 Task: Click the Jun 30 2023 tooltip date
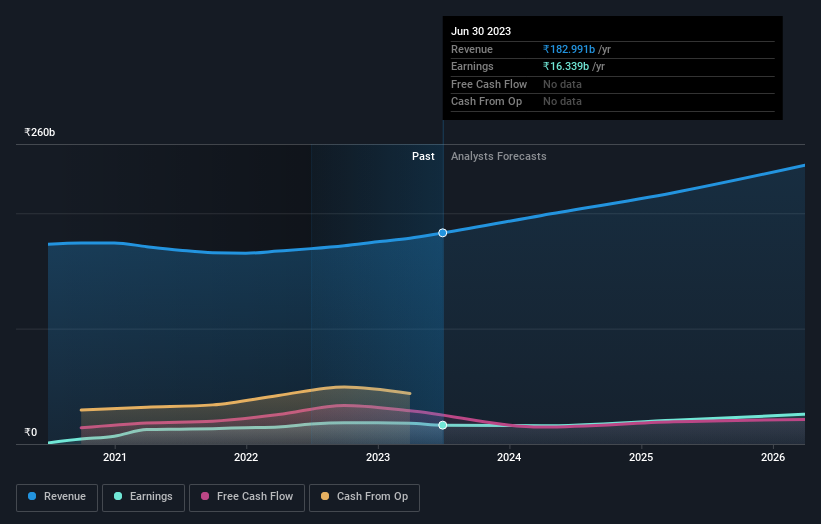(481, 31)
